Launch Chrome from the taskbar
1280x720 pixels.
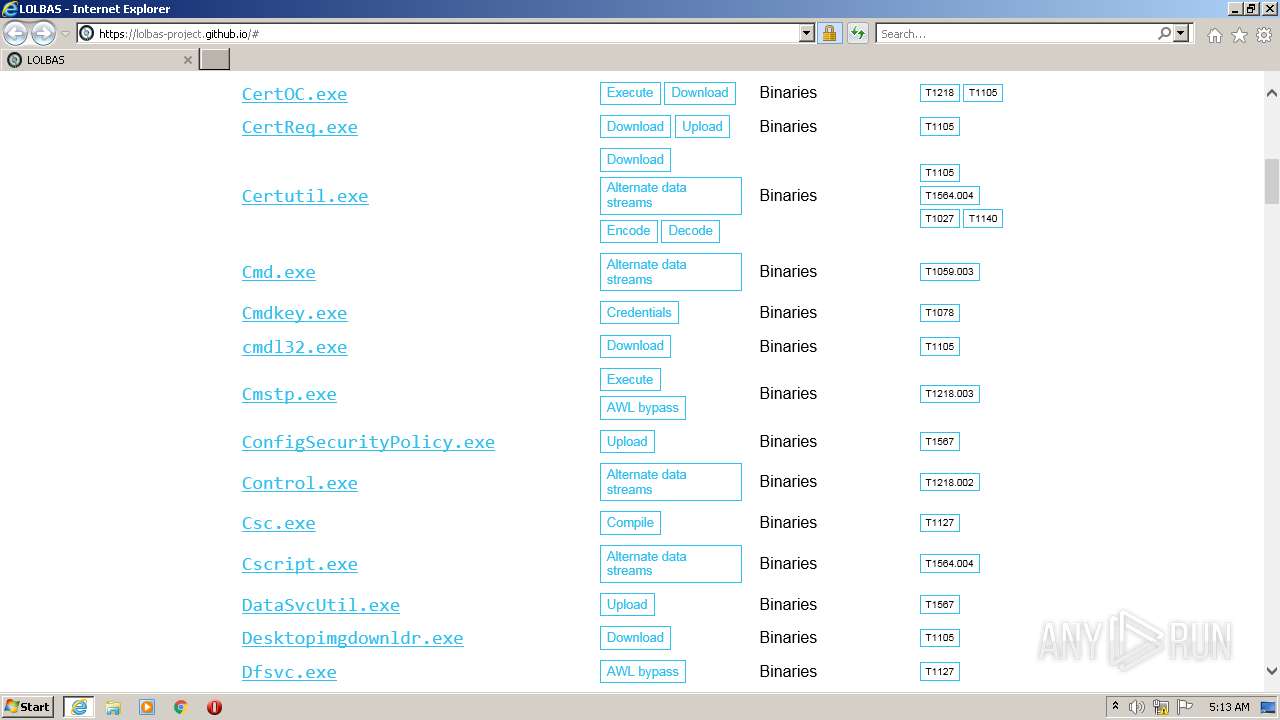[181, 707]
